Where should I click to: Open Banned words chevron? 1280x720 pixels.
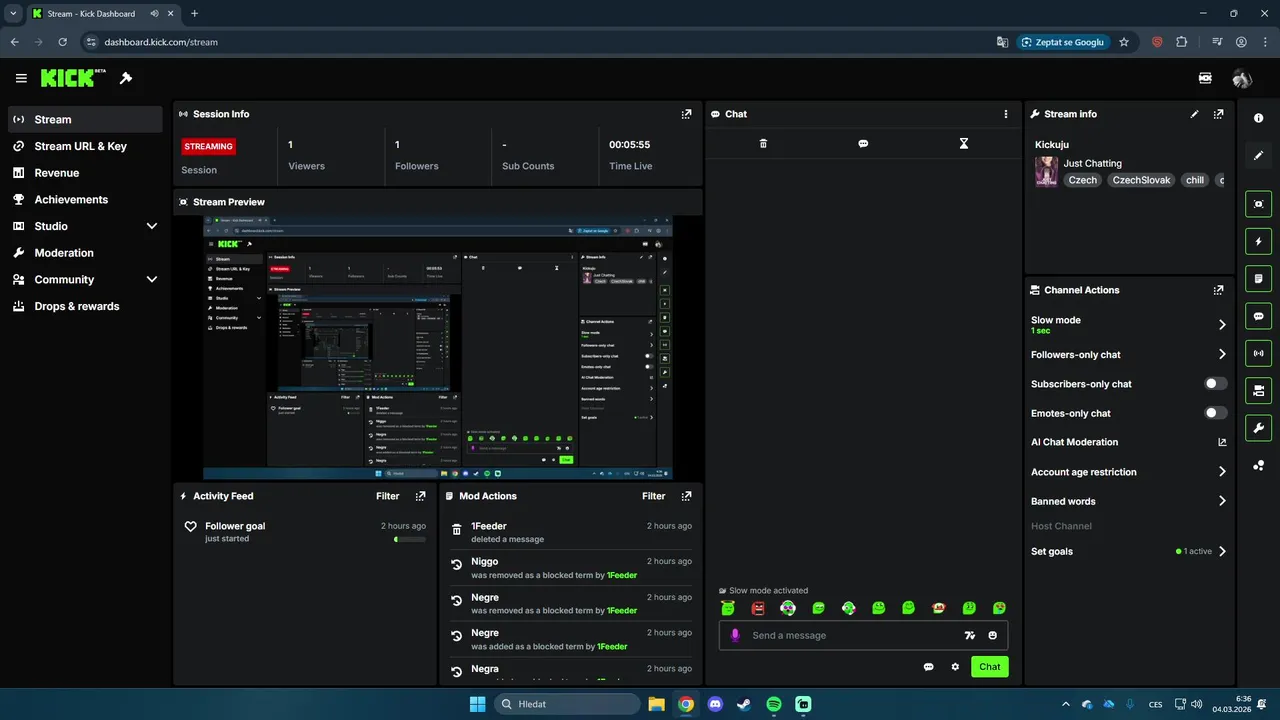pyautogui.click(x=1222, y=501)
